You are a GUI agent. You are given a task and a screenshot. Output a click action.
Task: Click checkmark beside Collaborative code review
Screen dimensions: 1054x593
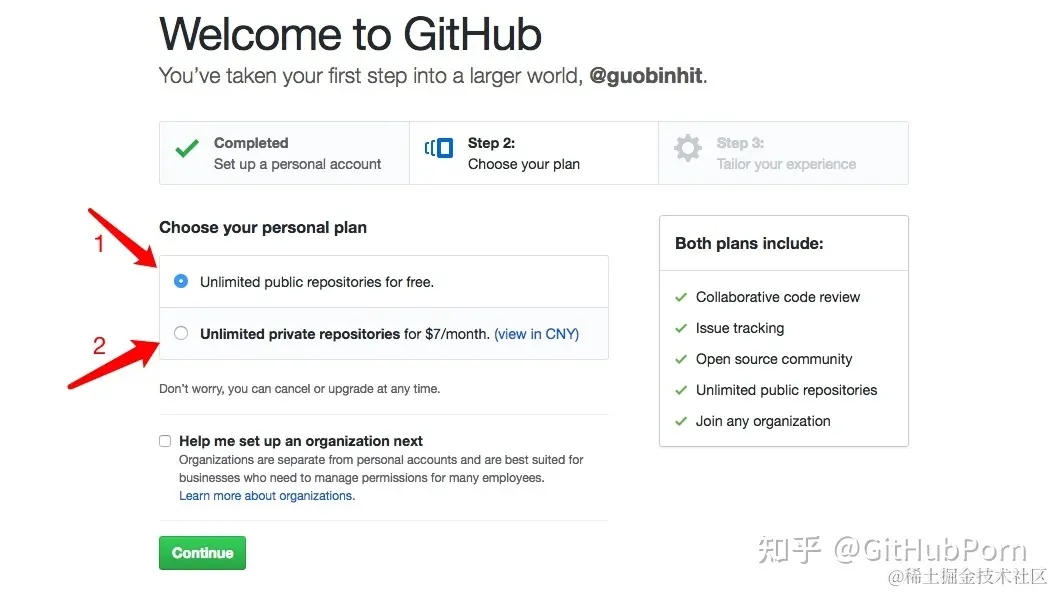point(681,297)
